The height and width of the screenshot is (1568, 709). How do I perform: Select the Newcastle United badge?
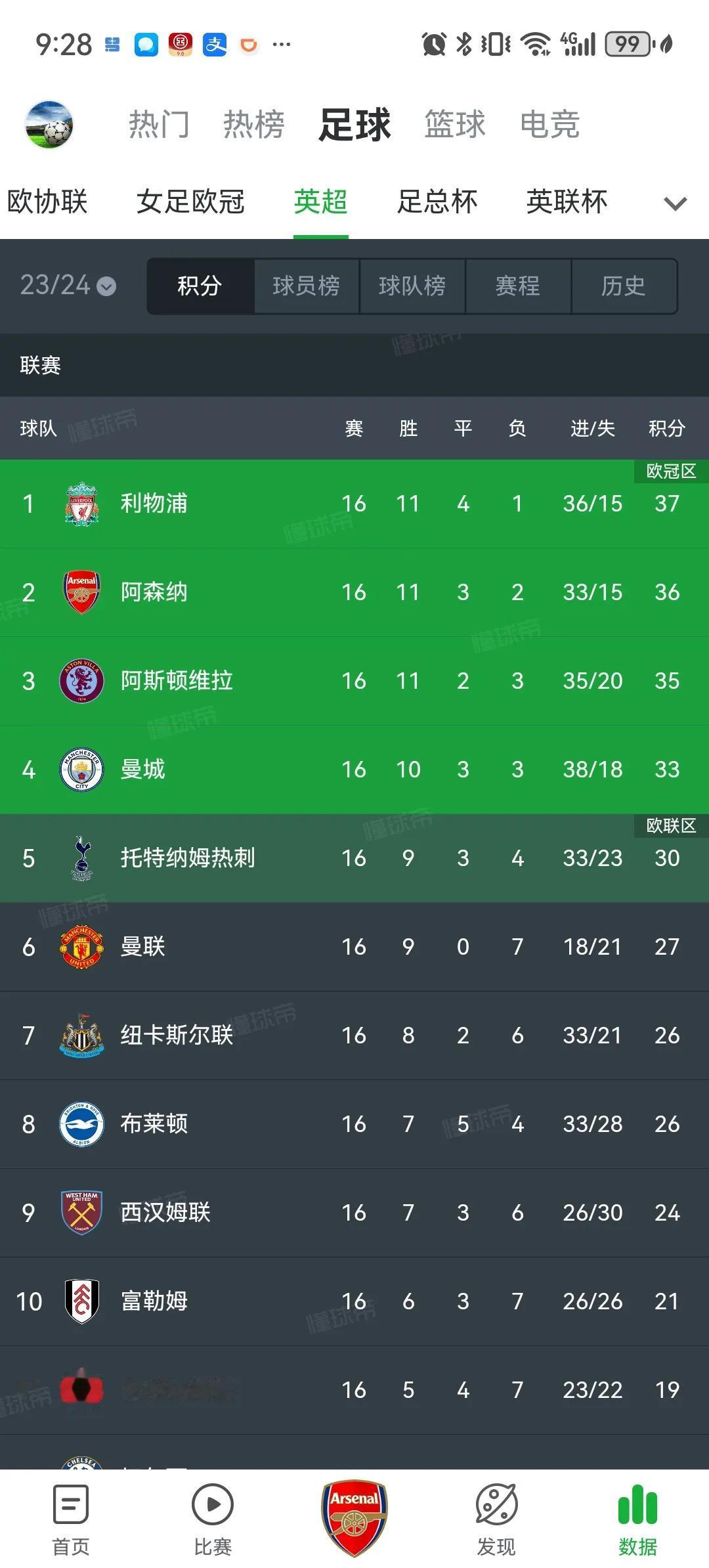(80, 1035)
